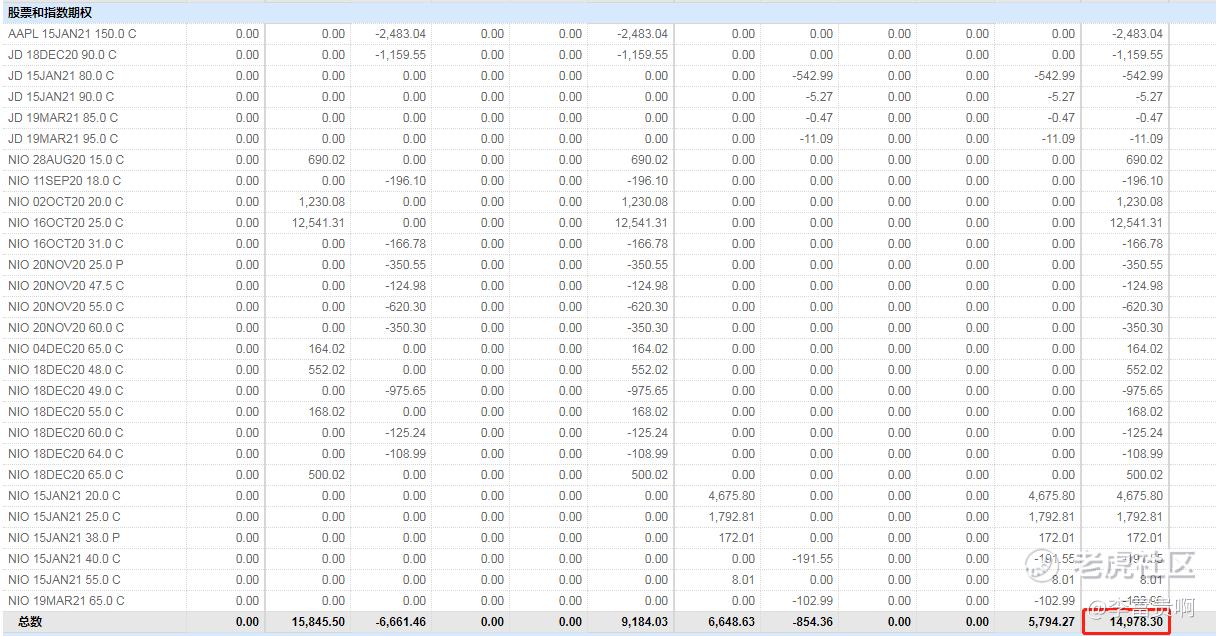Click the JD 19MAR21 95.0 C contract name

63,139
